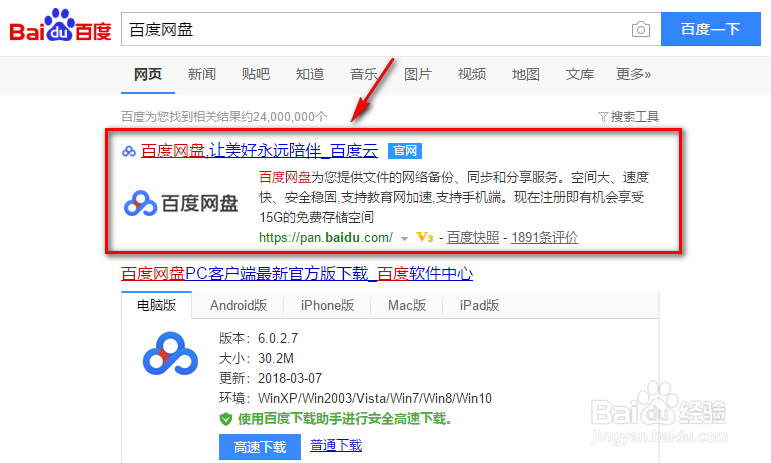The width and height of the screenshot is (771, 463).
Task: Select the Mac版 download tab
Action: pos(407,305)
